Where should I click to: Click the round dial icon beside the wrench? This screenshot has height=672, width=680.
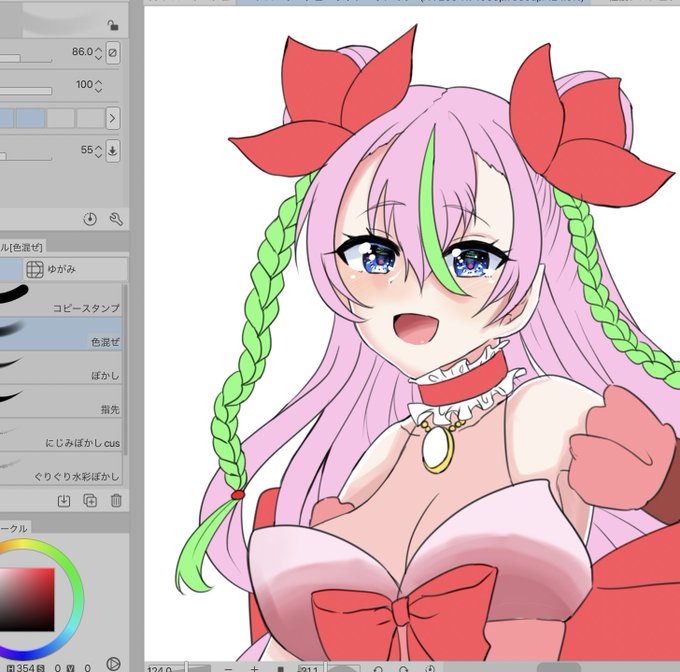[90, 219]
